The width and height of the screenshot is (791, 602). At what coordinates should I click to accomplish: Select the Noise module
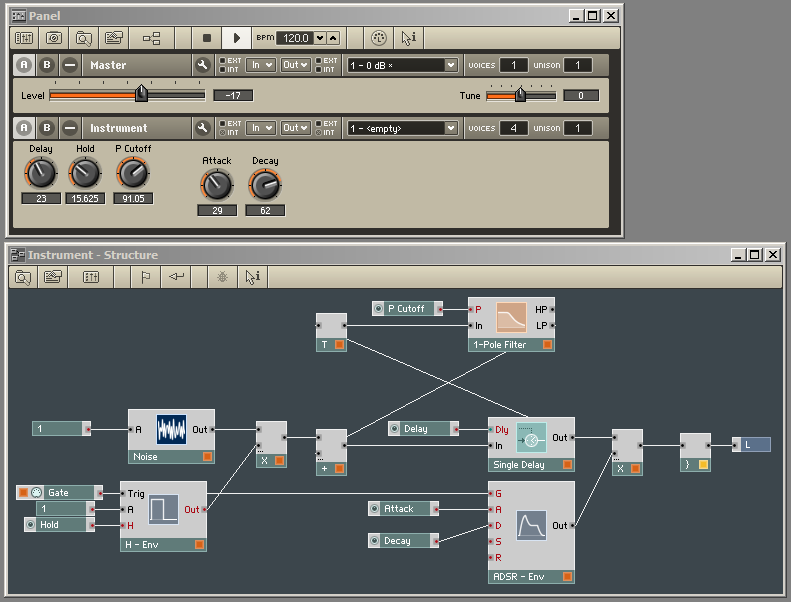[x=172, y=436]
